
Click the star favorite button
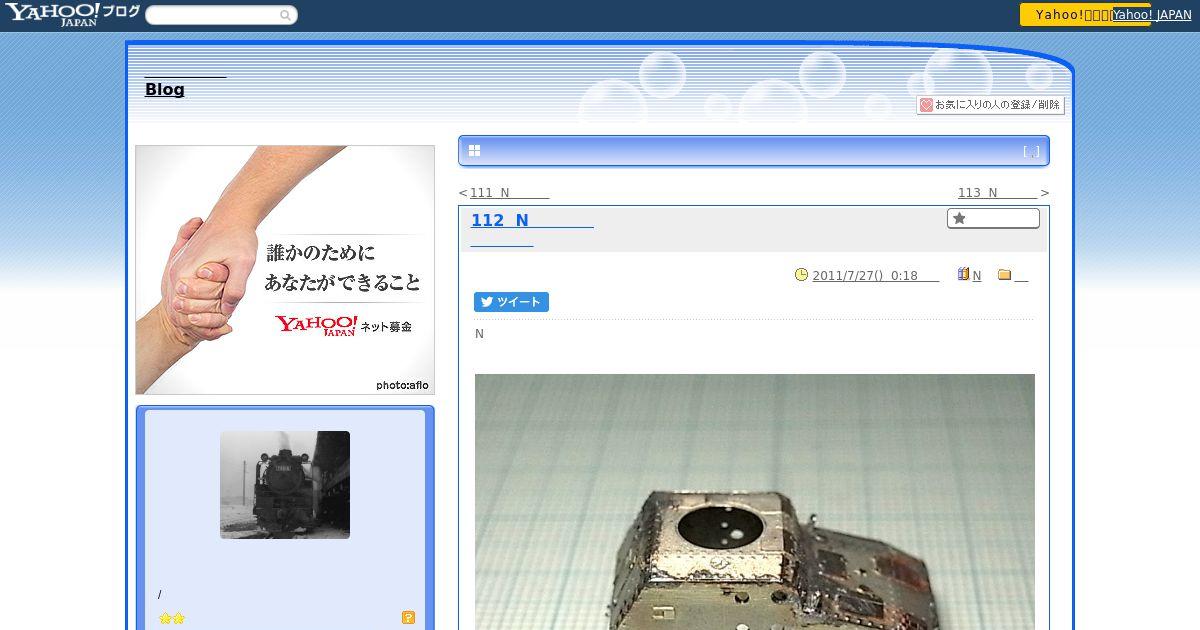pos(993,218)
